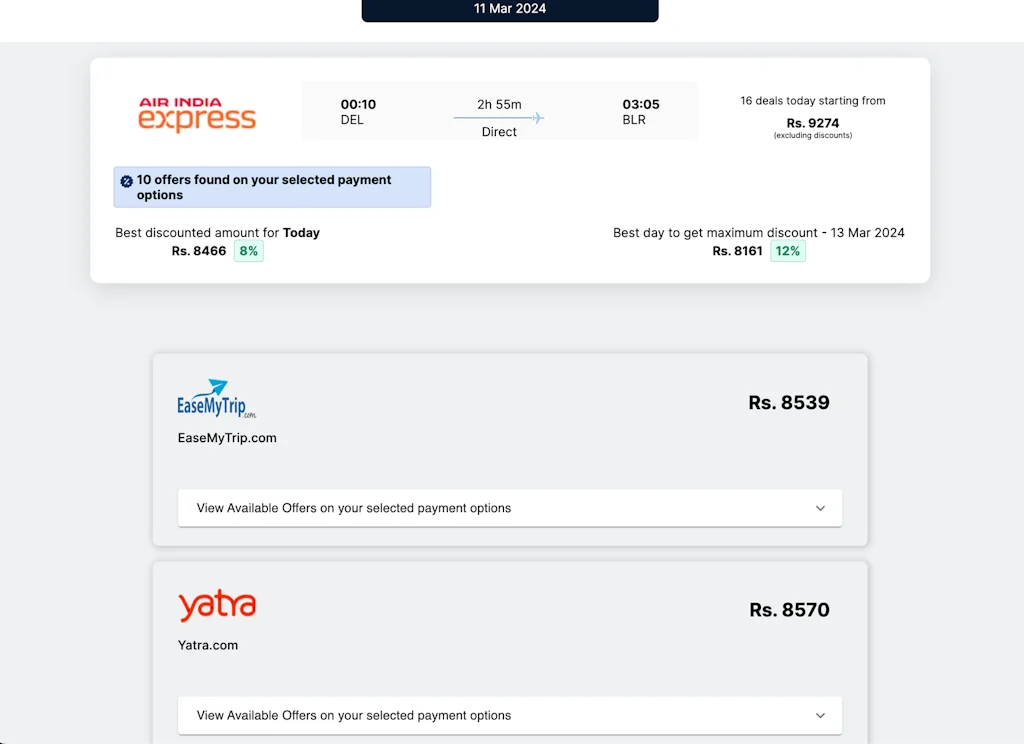Select the 11 Mar 2024 date tab
The image size is (1024, 744).
(510, 10)
